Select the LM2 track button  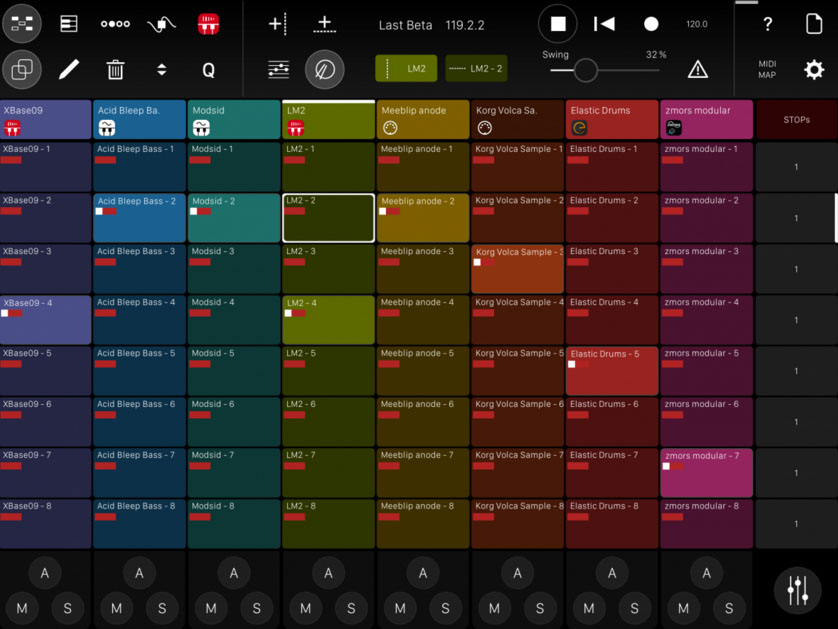coord(406,68)
